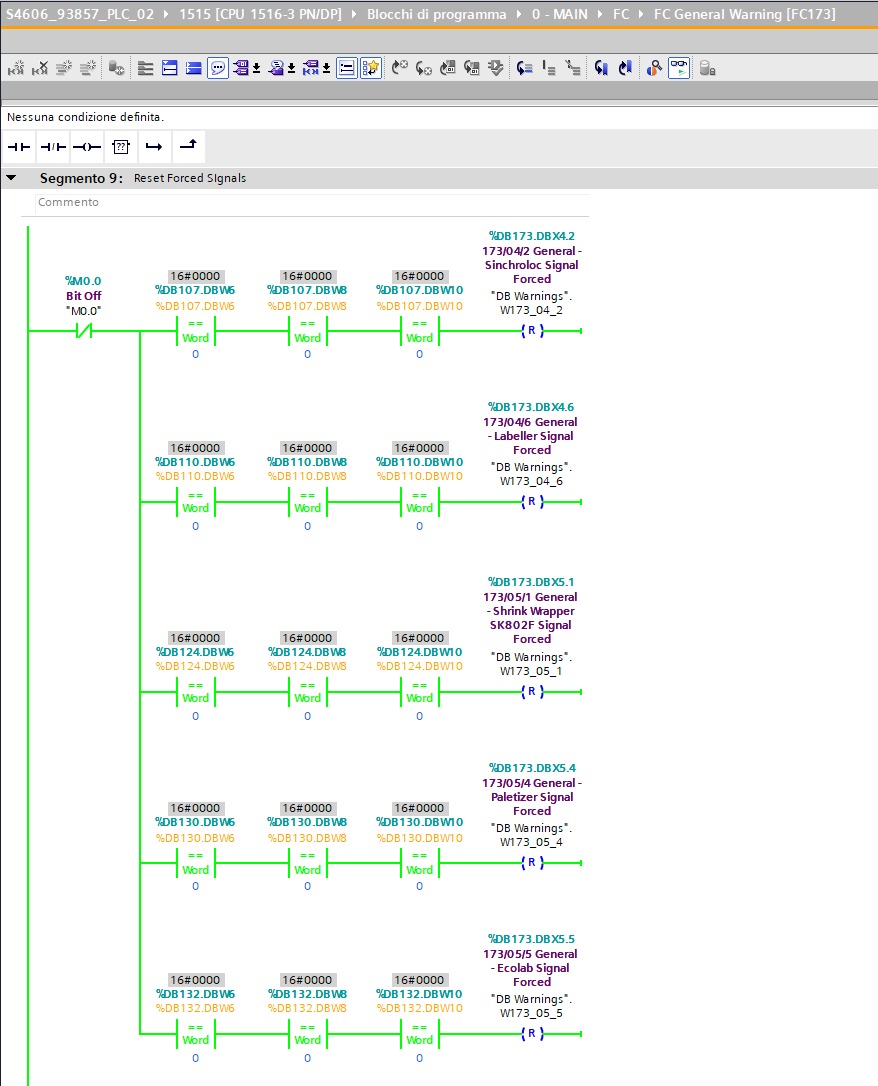The height and width of the screenshot is (1086, 878).
Task: Click the database reset toolbar icon
Action: [x=116, y=68]
